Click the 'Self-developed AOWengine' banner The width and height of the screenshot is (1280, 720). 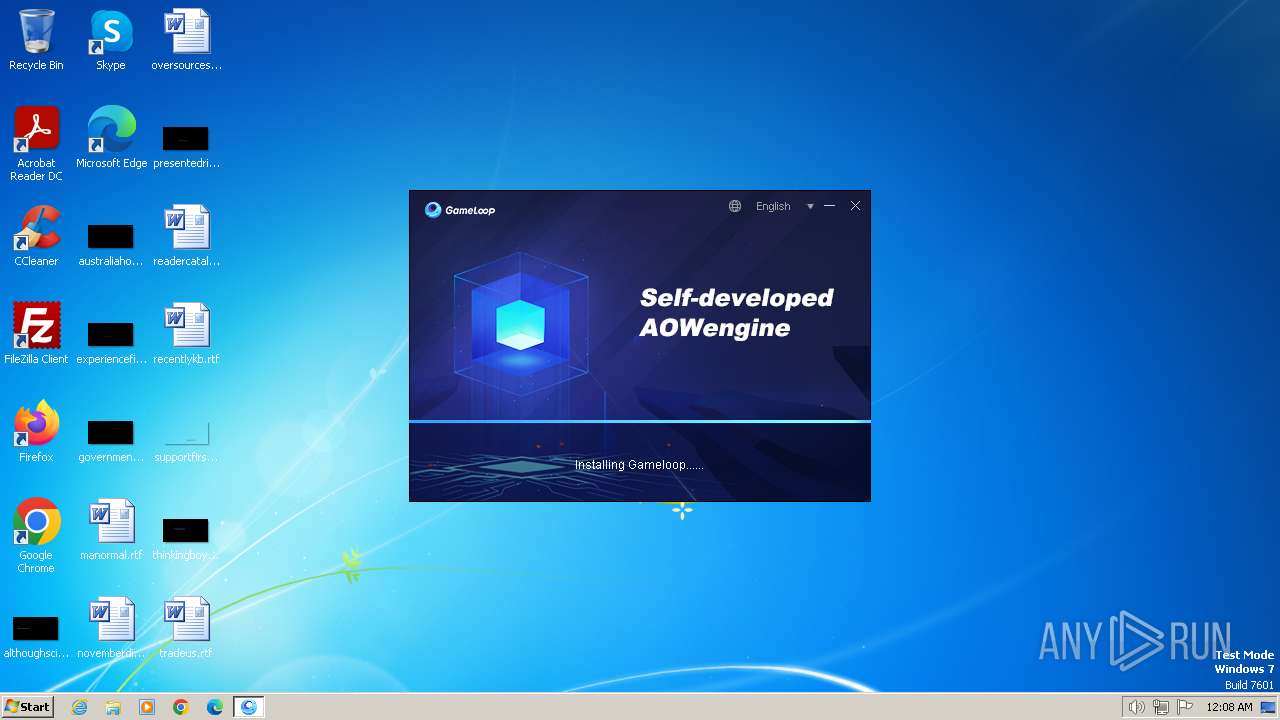(737, 312)
